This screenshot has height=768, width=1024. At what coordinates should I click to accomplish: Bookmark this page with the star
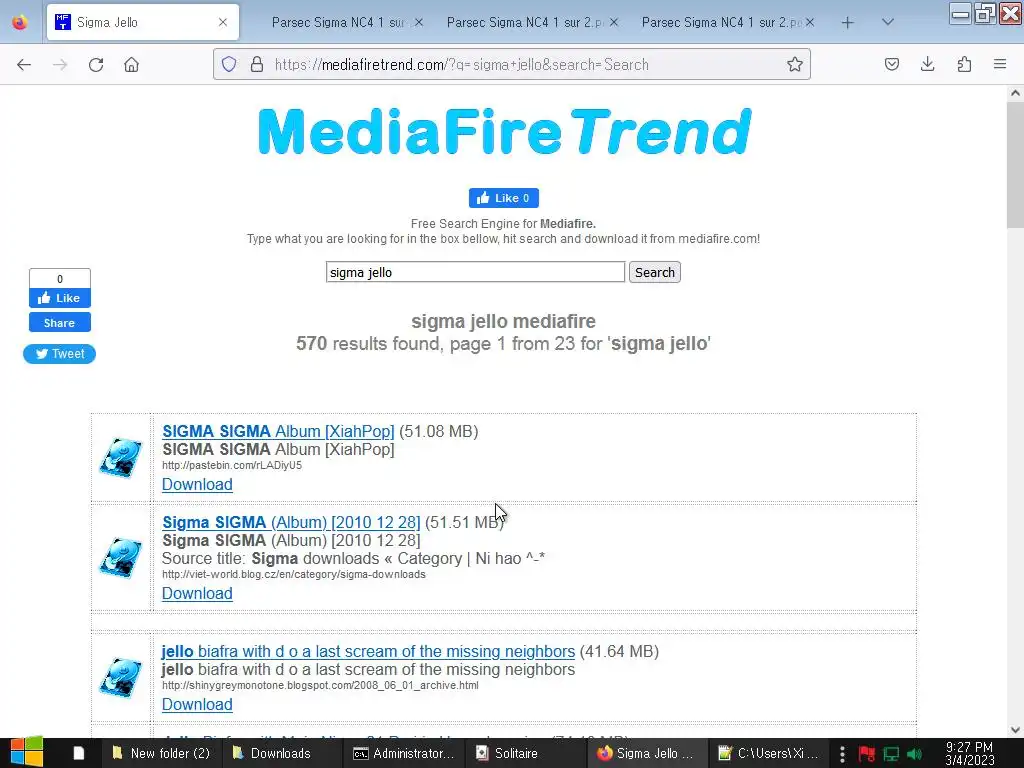pyautogui.click(x=795, y=64)
